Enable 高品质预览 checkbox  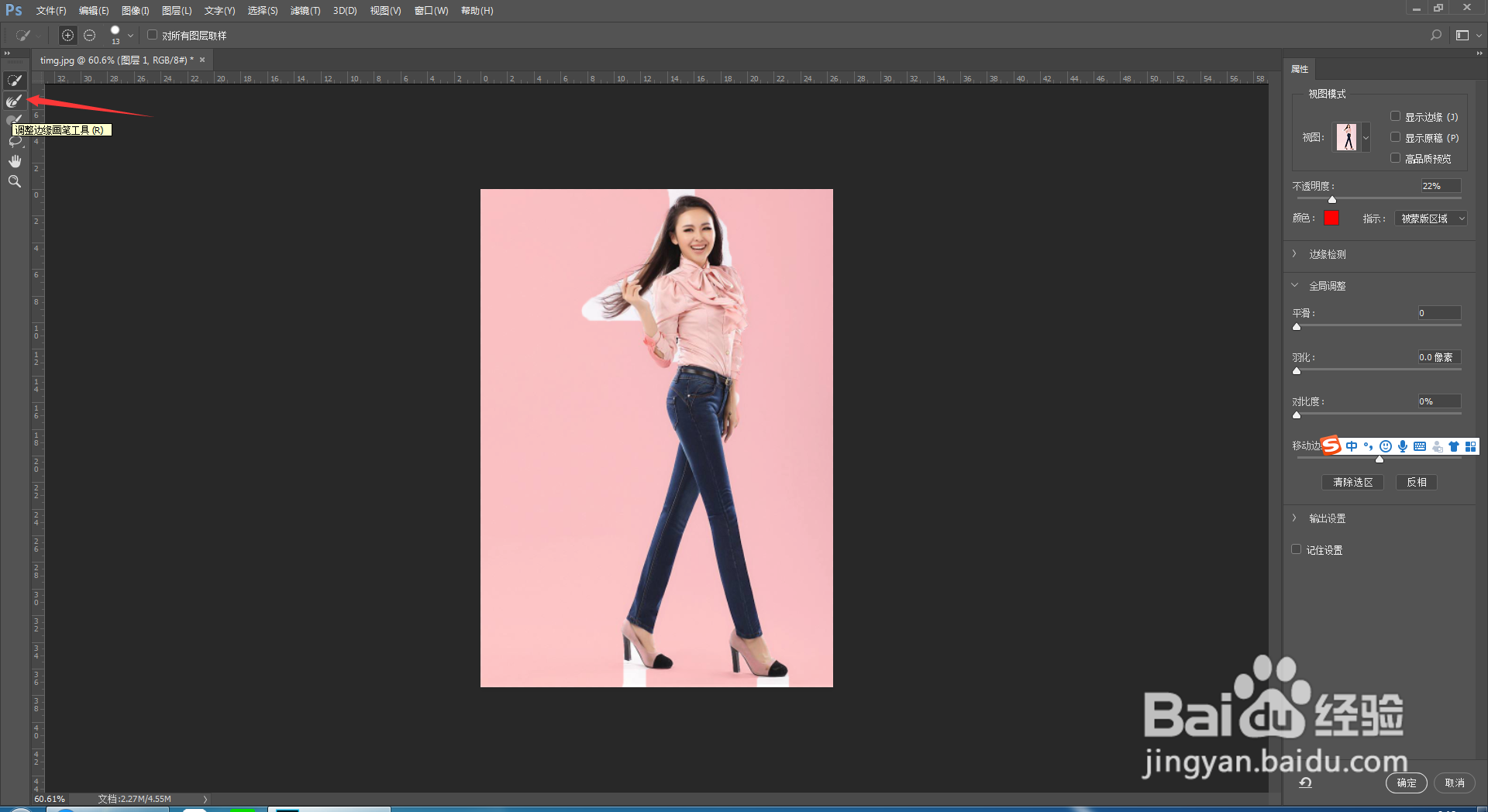[1396, 158]
